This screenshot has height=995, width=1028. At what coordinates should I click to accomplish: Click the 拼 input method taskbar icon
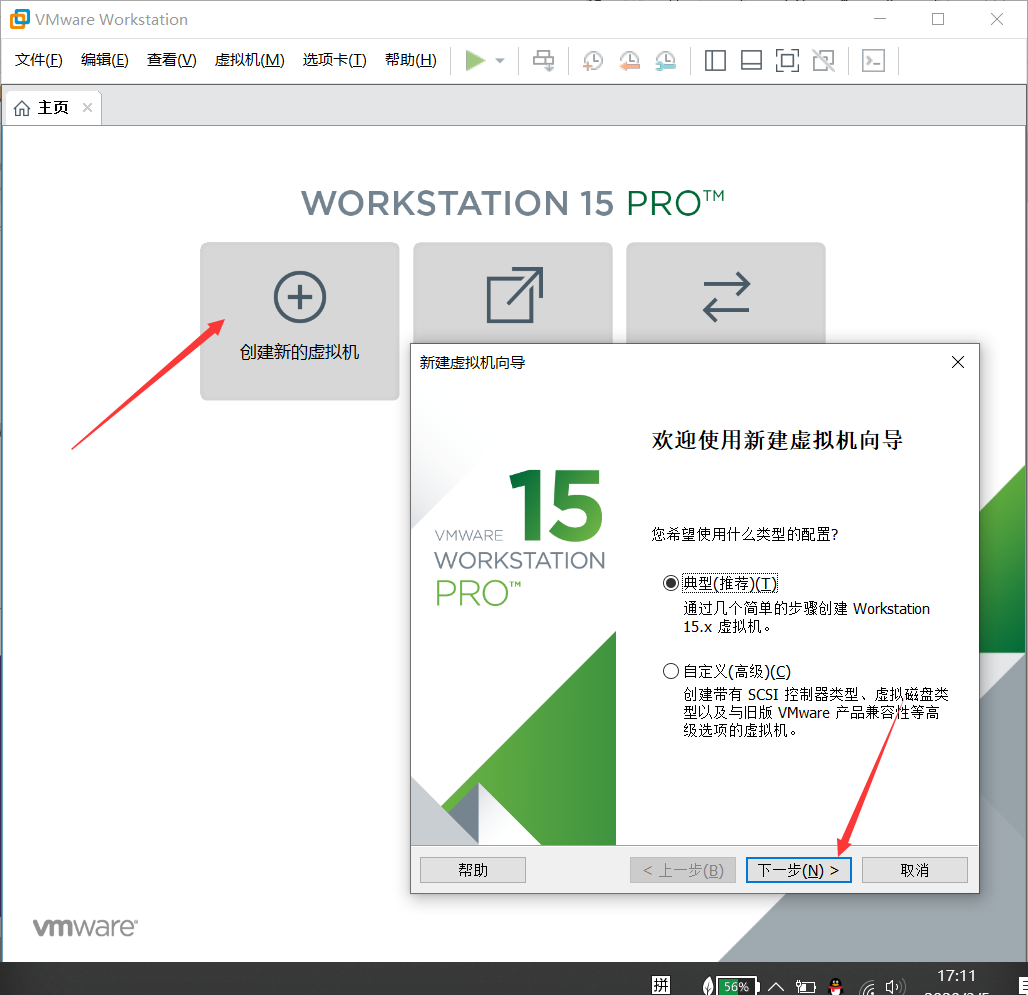point(661,985)
